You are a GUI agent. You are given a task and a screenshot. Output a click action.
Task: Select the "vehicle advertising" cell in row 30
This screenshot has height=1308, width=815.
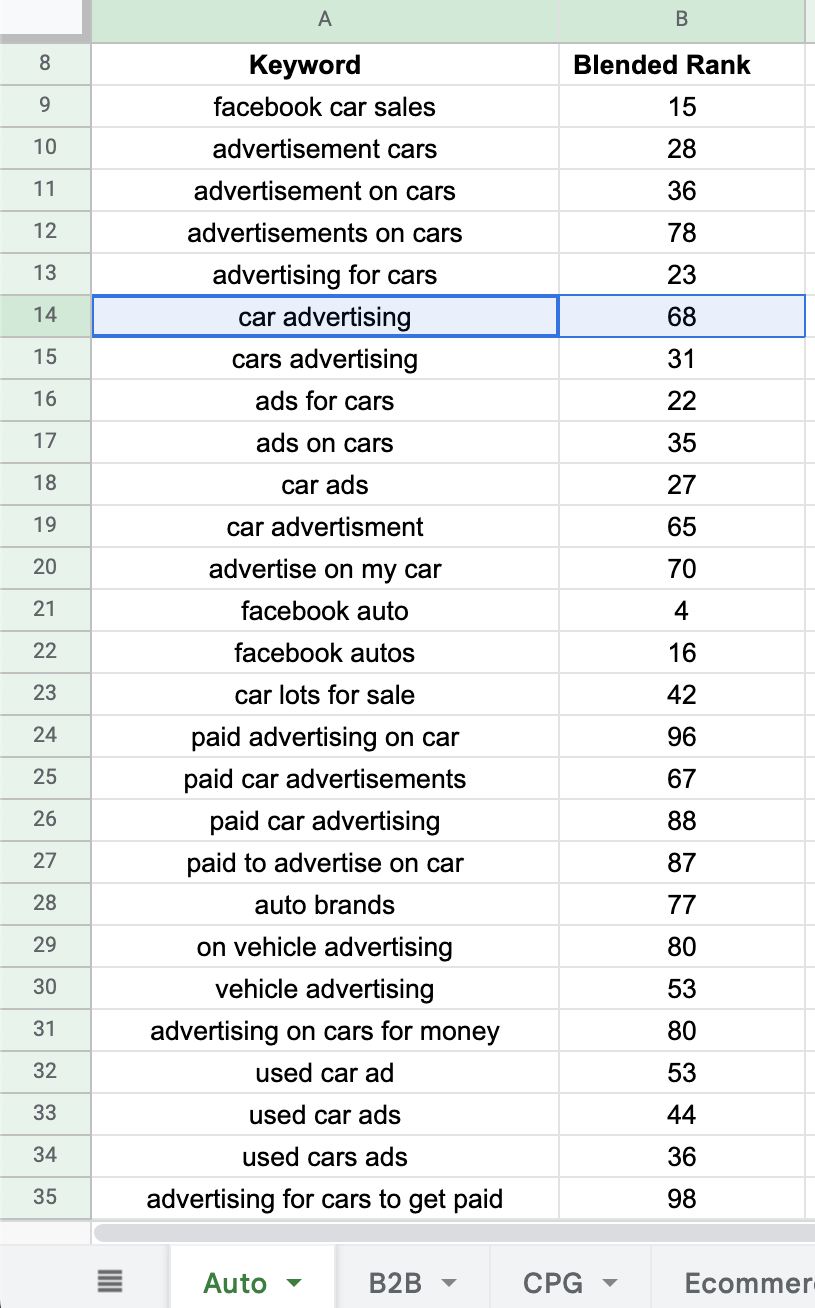coord(324,989)
